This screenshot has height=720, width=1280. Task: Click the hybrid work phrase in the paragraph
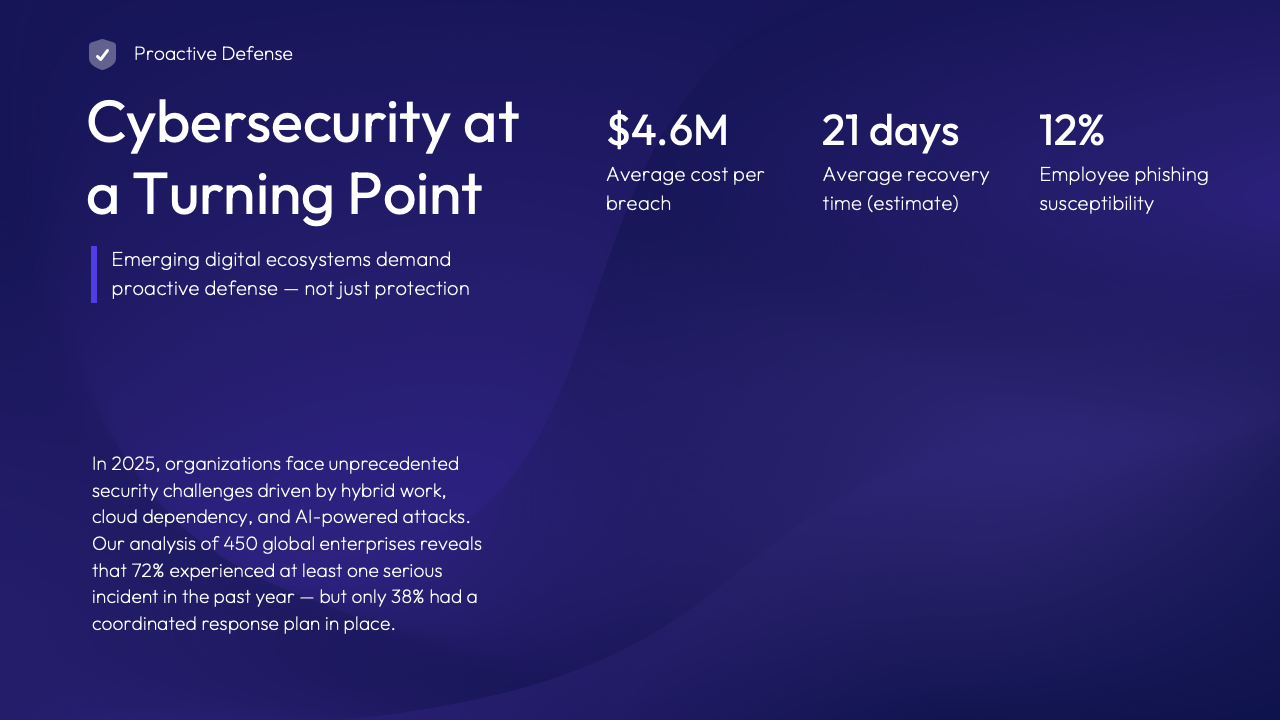391,491
